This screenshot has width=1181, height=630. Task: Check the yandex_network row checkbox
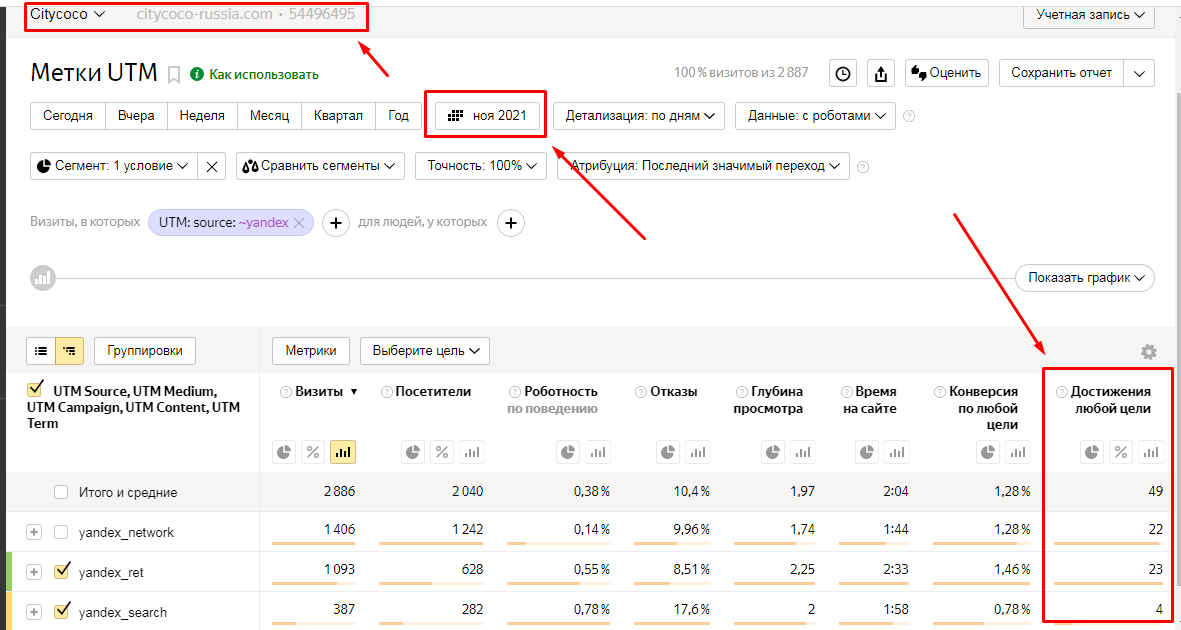pyautogui.click(x=62, y=532)
